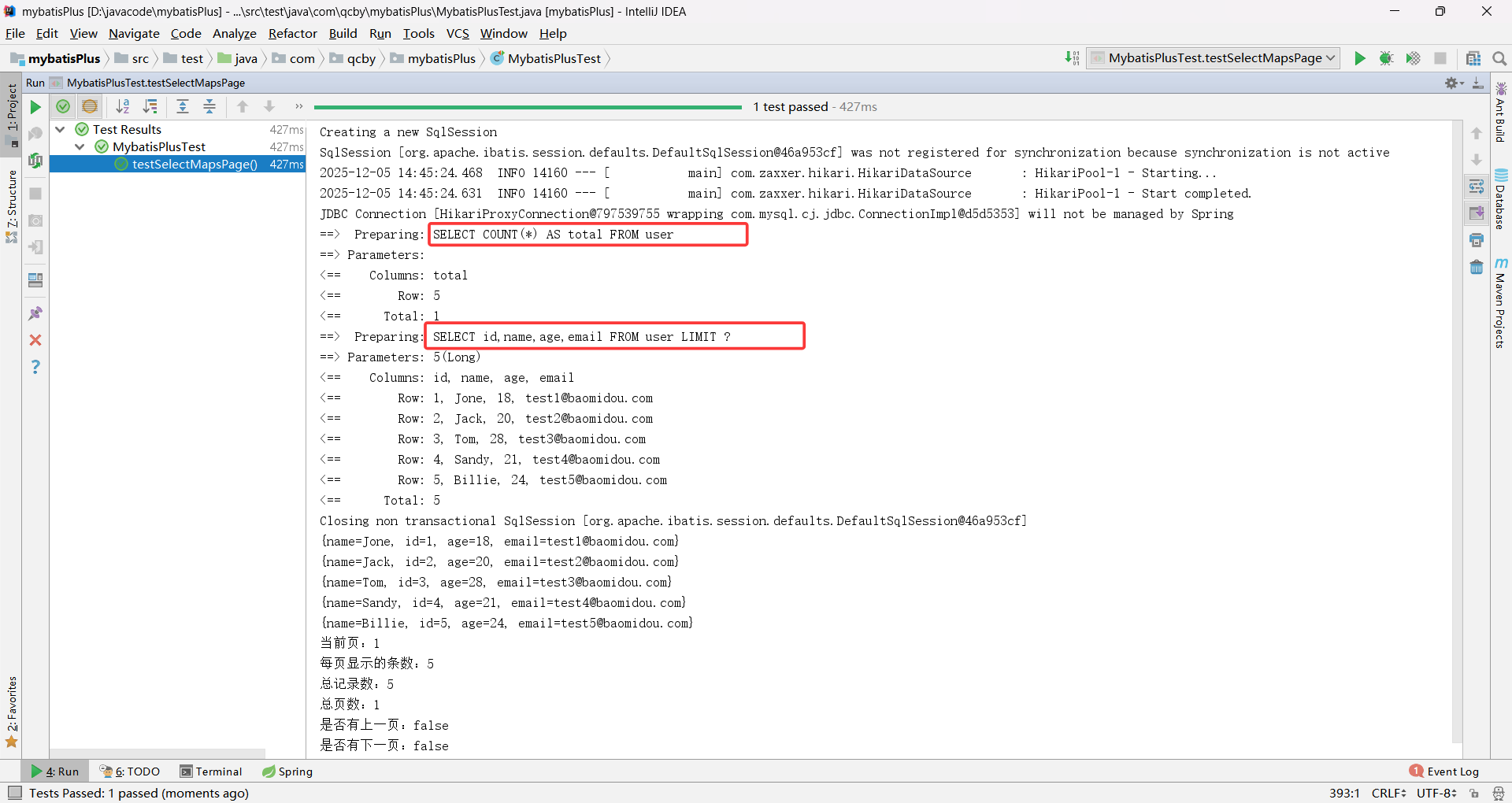Image resolution: width=1512 pixels, height=803 pixels.
Task: Open the Event Log
Action: (1444, 772)
